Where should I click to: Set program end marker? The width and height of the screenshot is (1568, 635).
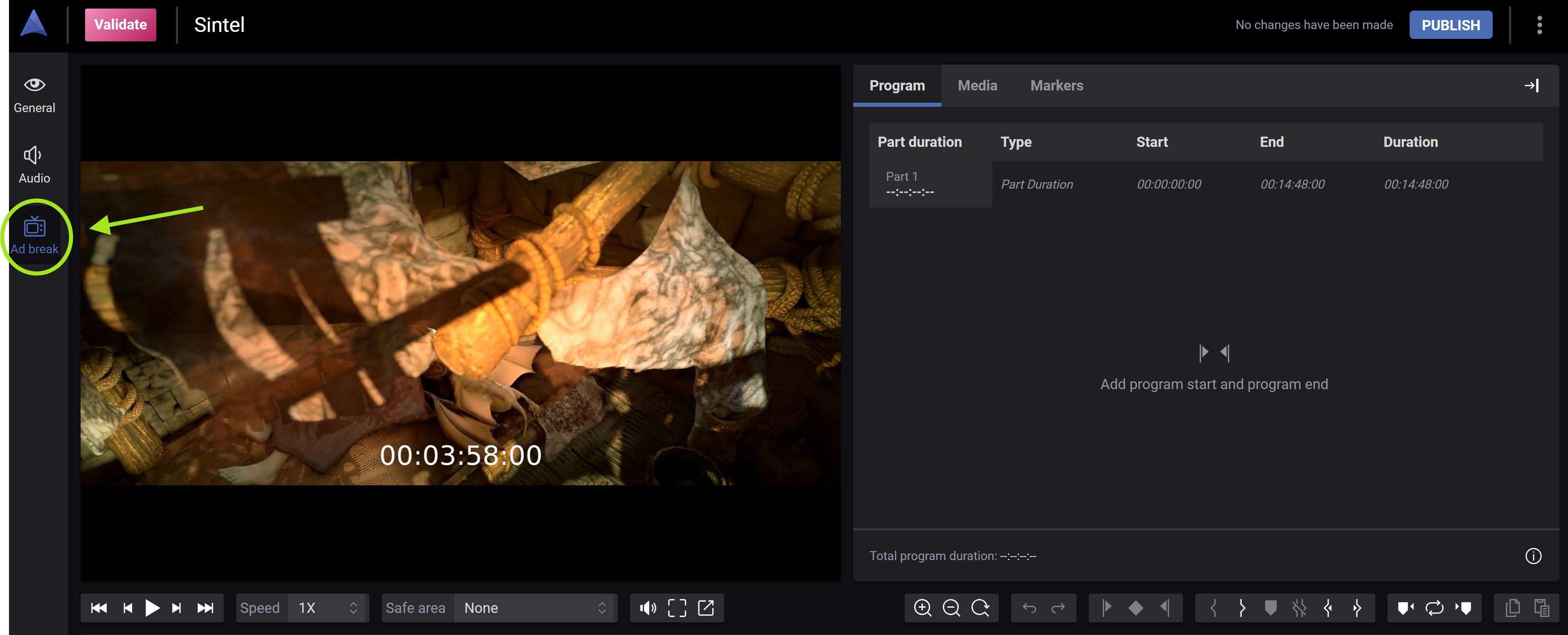coord(1165,608)
